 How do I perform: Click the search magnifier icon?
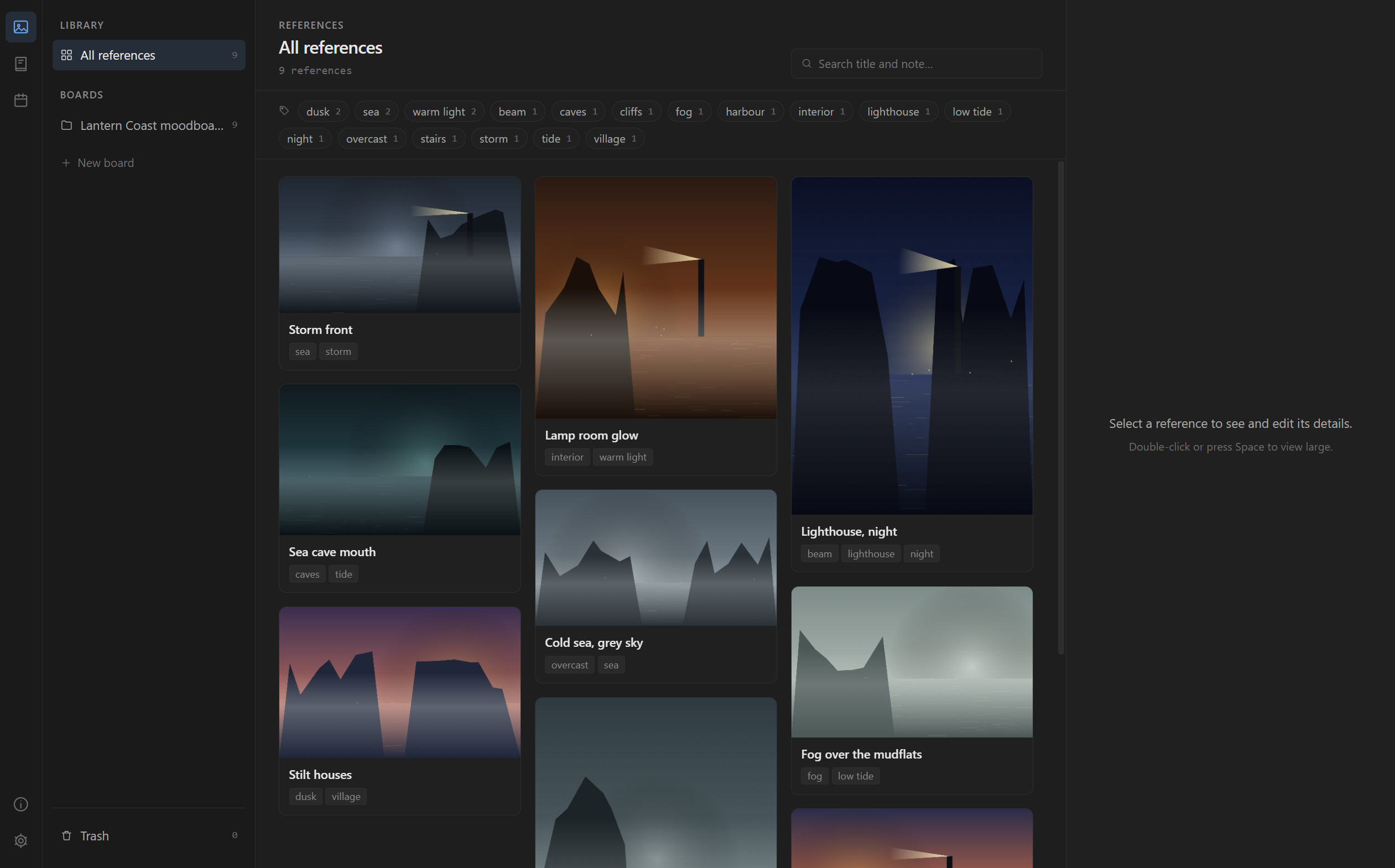point(806,64)
